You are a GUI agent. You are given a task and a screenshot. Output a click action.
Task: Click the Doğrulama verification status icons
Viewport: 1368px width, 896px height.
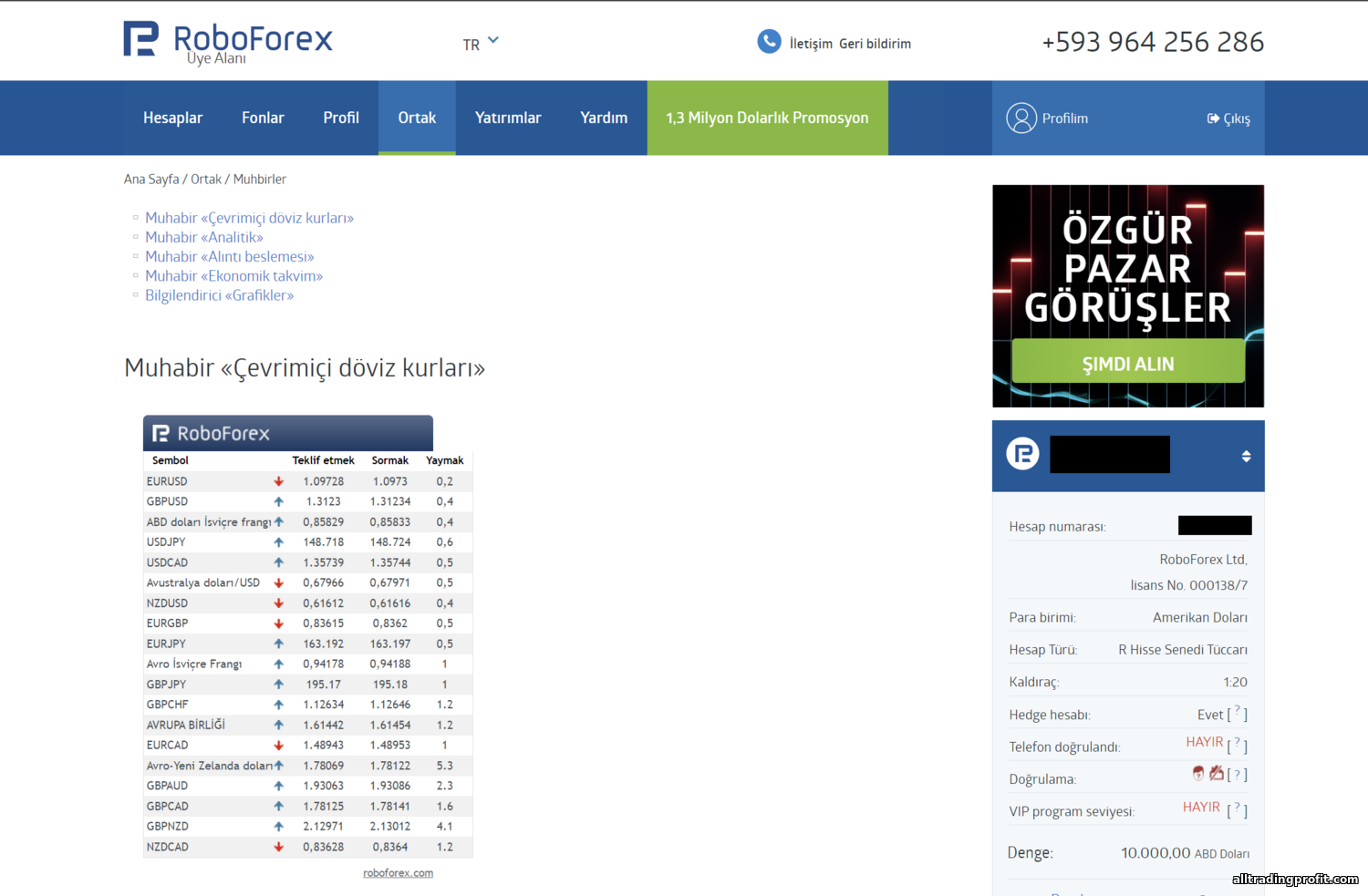coord(1208,773)
